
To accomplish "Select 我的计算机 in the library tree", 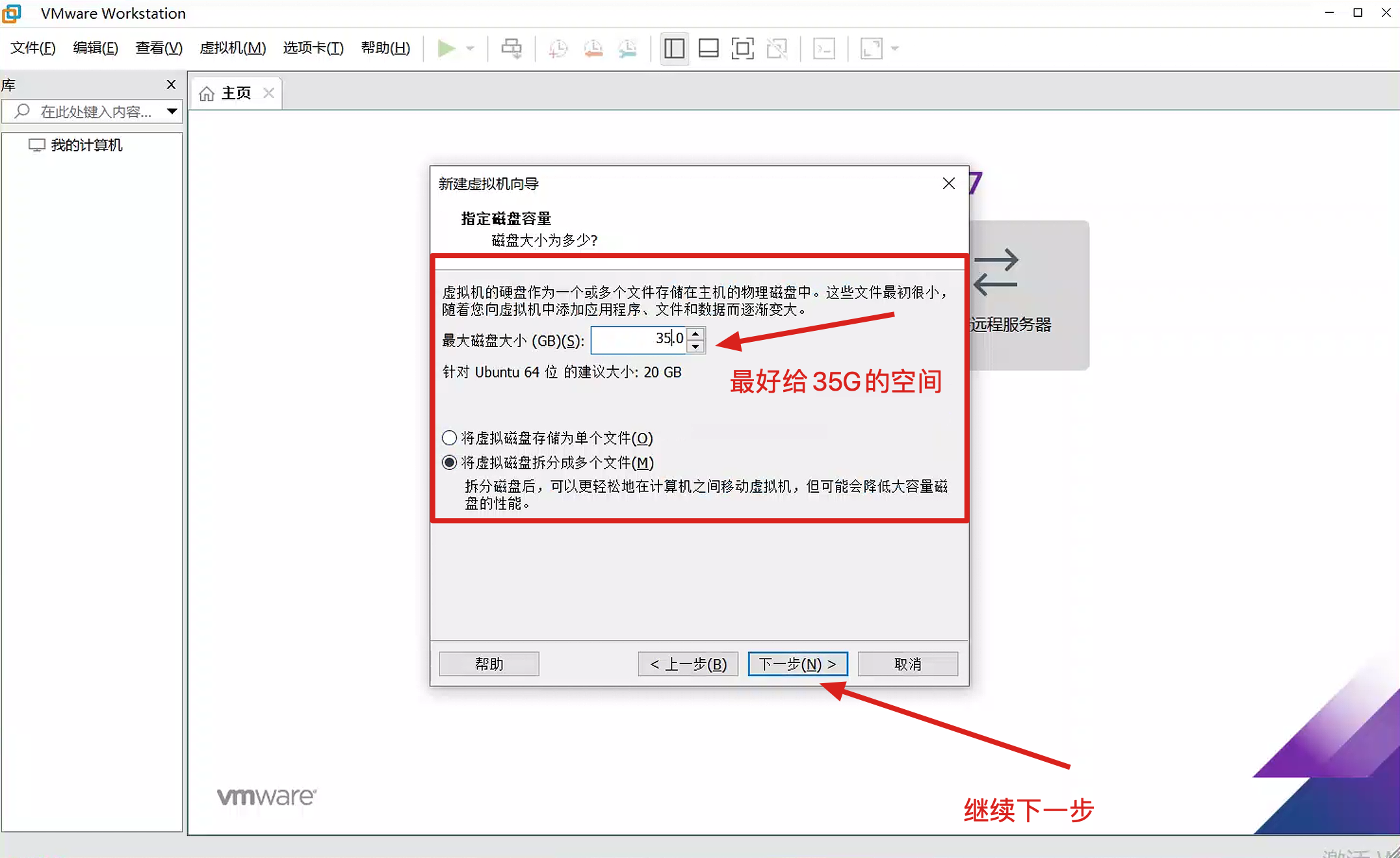I will [x=86, y=145].
